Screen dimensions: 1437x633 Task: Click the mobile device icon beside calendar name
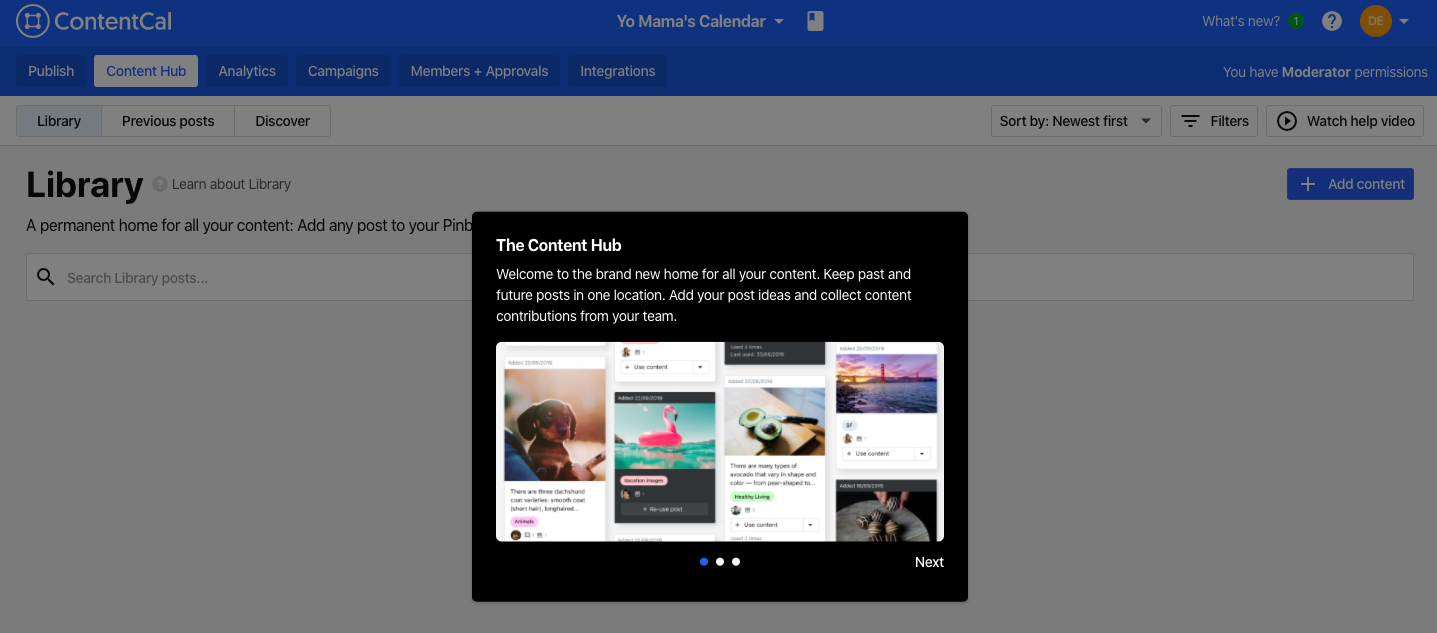tap(814, 20)
